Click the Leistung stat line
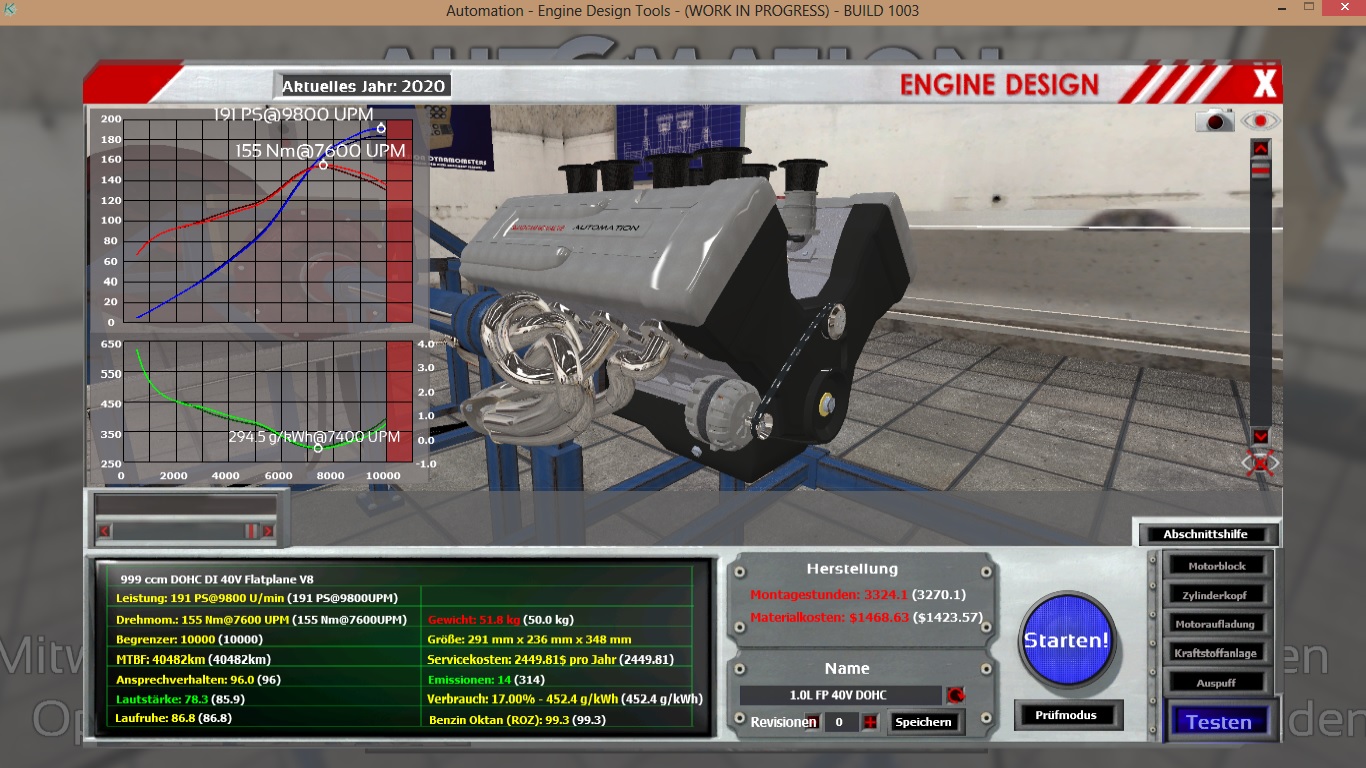 point(257,598)
